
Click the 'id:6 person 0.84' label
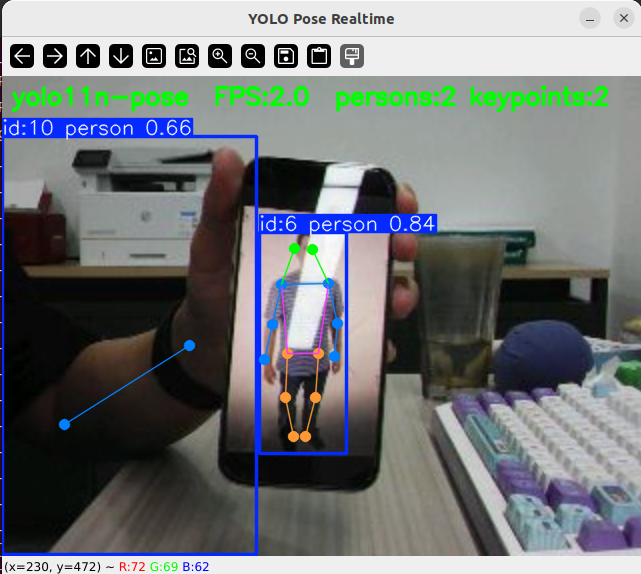348,224
